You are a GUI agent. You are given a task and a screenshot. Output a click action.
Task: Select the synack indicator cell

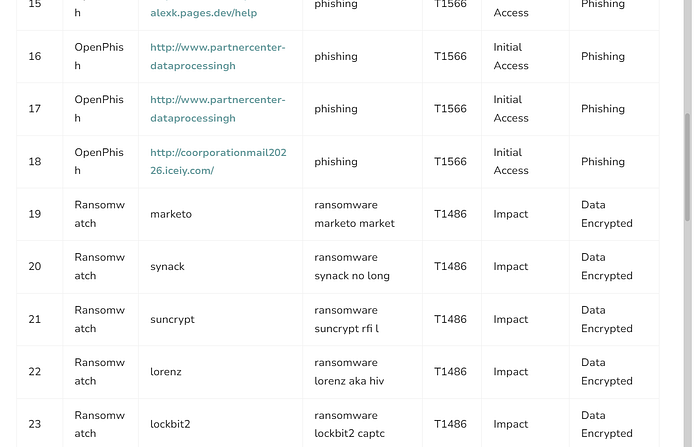tap(221, 267)
